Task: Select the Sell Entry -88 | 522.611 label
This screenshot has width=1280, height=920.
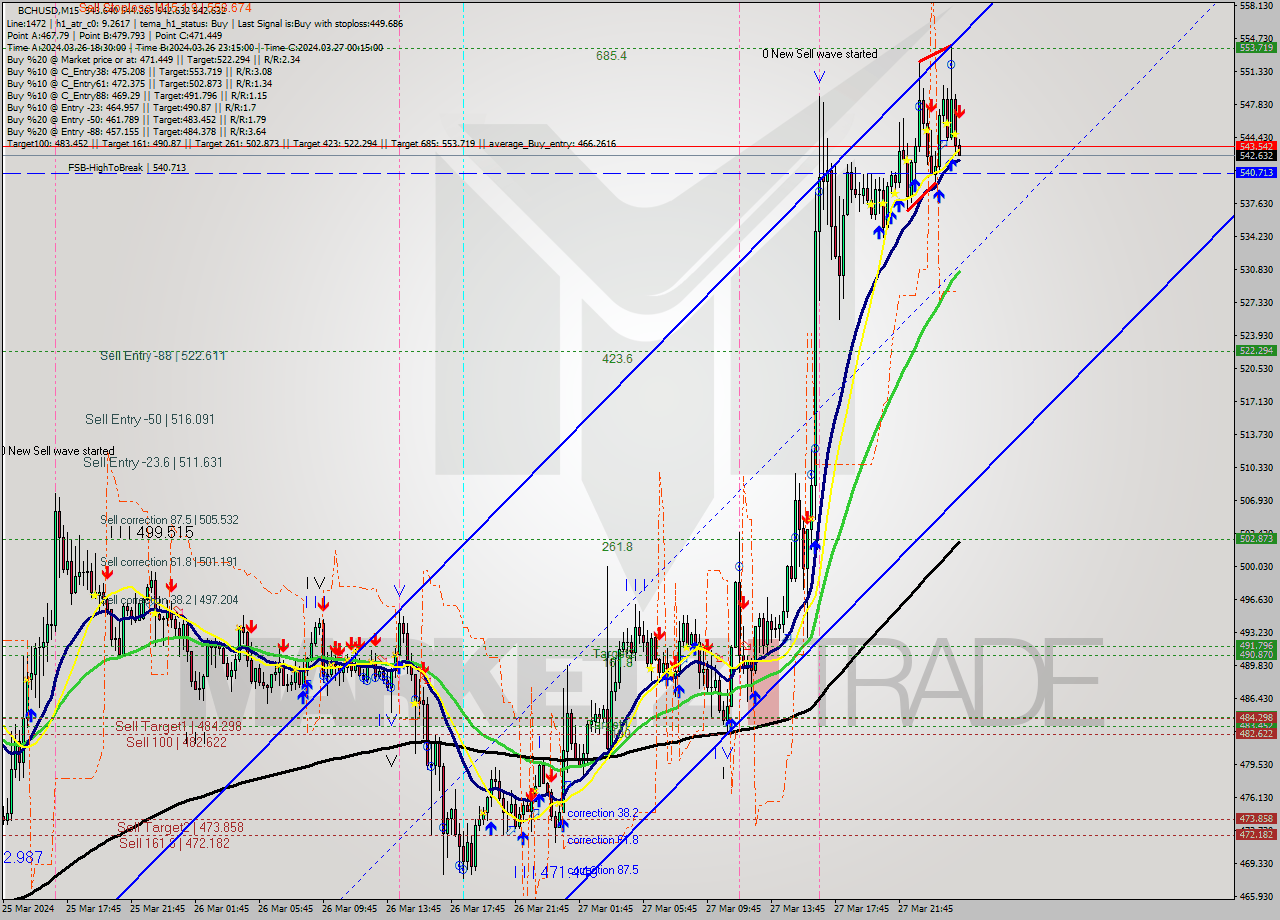Action: tap(162, 356)
